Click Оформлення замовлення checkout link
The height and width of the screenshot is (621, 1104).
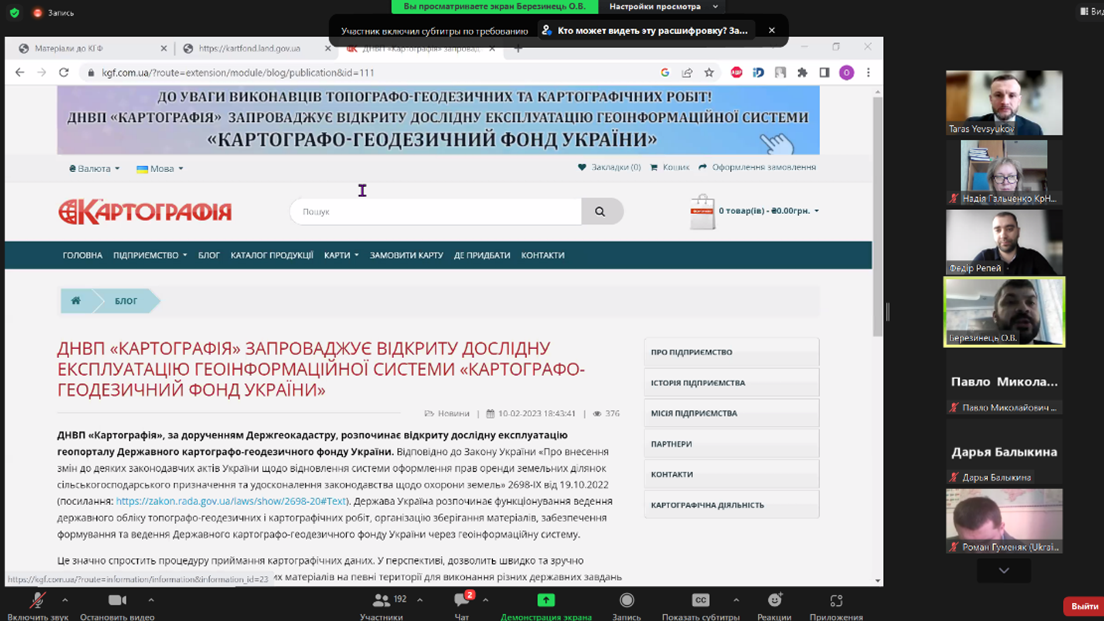pyautogui.click(x=757, y=167)
